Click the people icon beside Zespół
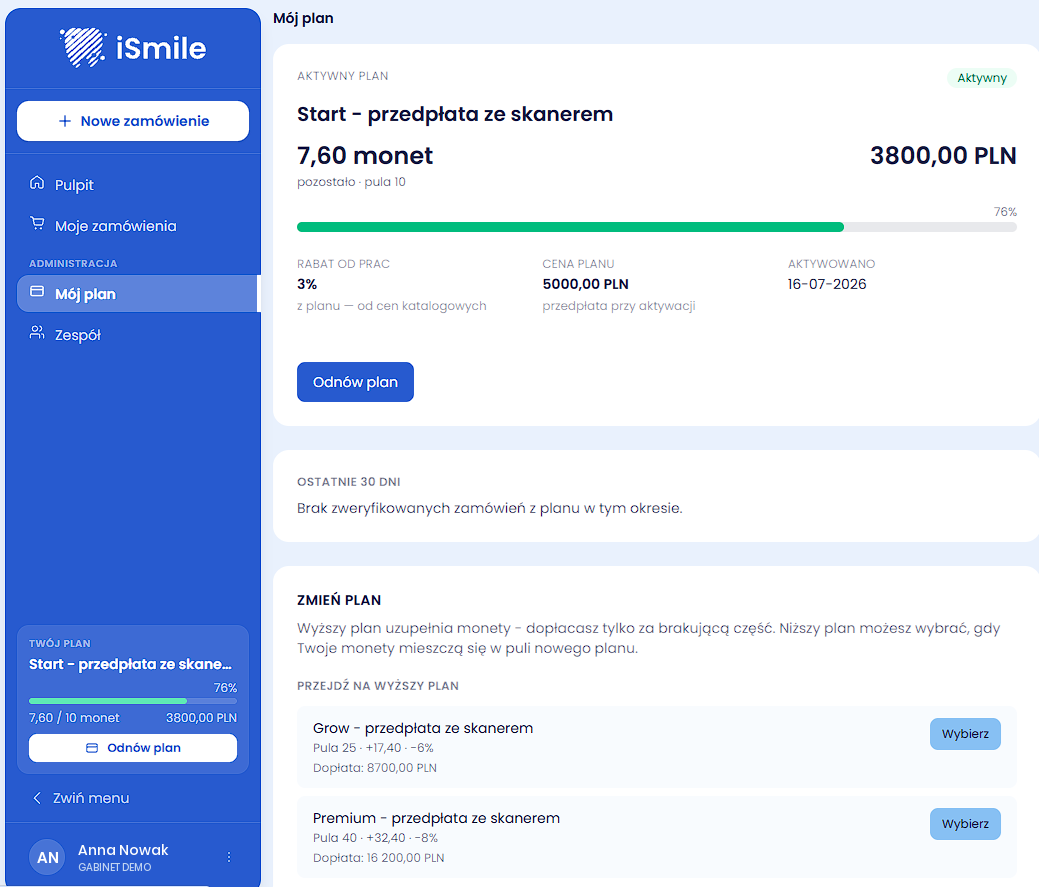This screenshot has width=1039, height=887. pos(37,333)
